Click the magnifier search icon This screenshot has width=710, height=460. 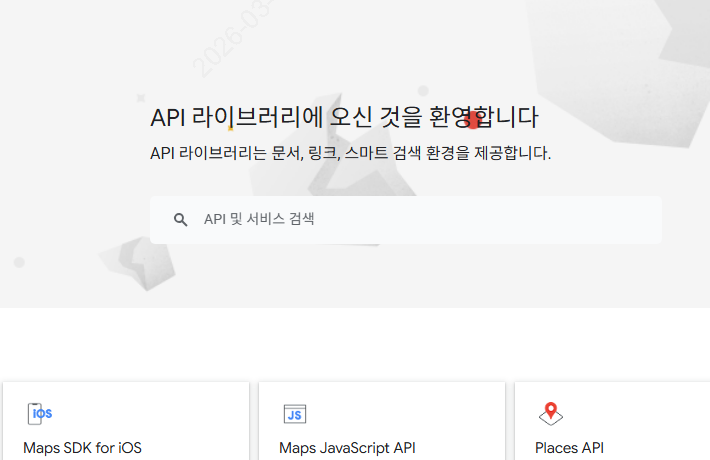click(180, 220)
